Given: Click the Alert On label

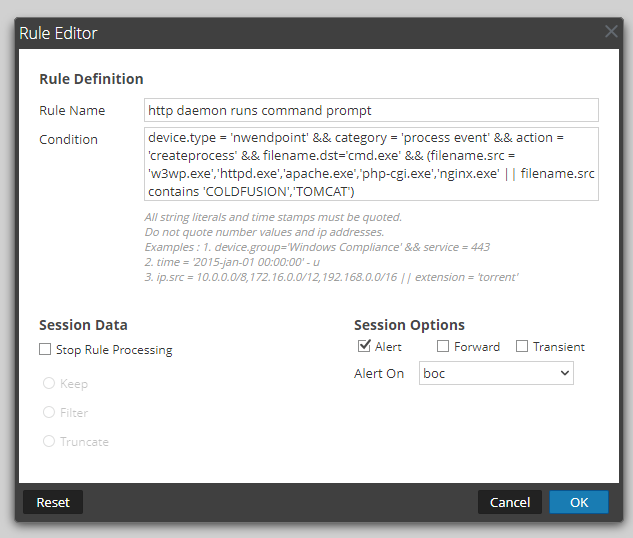Looking at the screenshot, I should click(x=379, y=373).
